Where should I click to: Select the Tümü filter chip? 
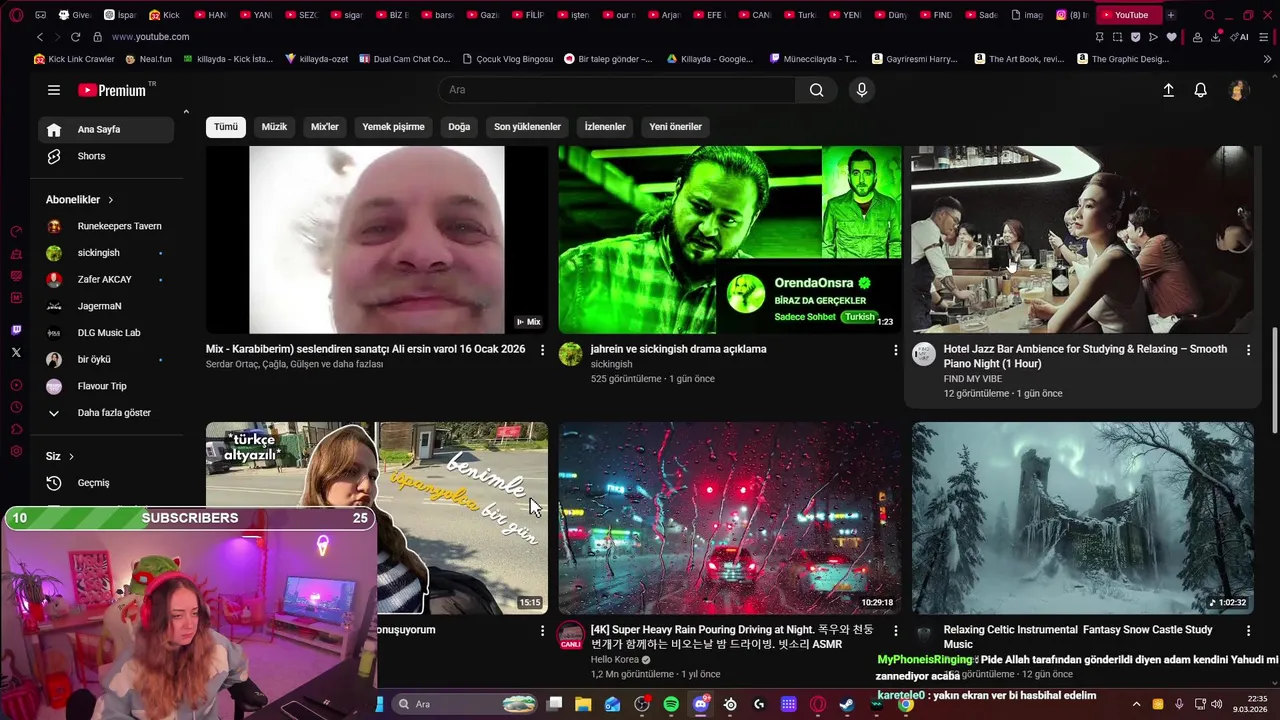[226, 127]
